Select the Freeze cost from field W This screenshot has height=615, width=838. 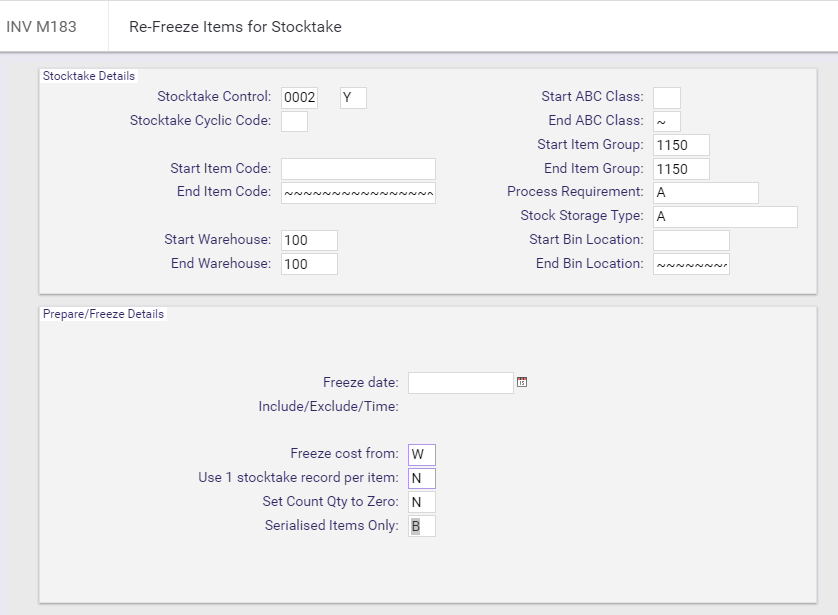click(x=422, y=455)
